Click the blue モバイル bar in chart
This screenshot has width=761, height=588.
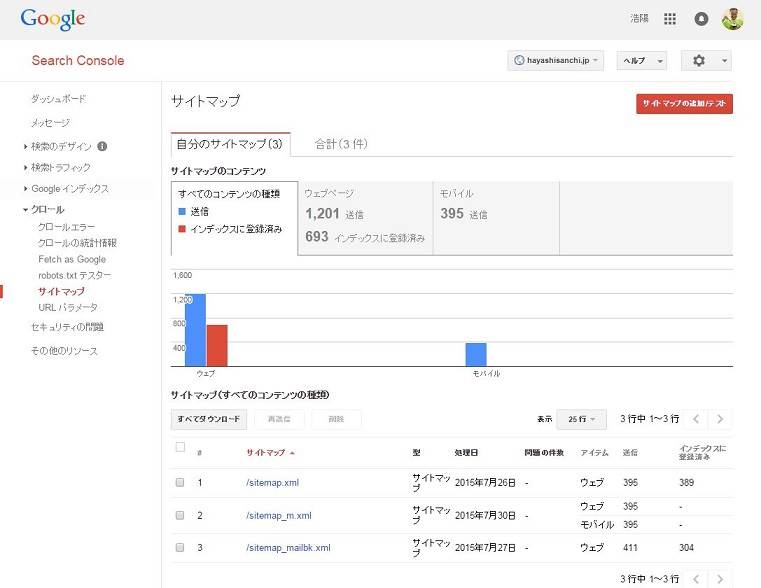click(x=476, y=355)
